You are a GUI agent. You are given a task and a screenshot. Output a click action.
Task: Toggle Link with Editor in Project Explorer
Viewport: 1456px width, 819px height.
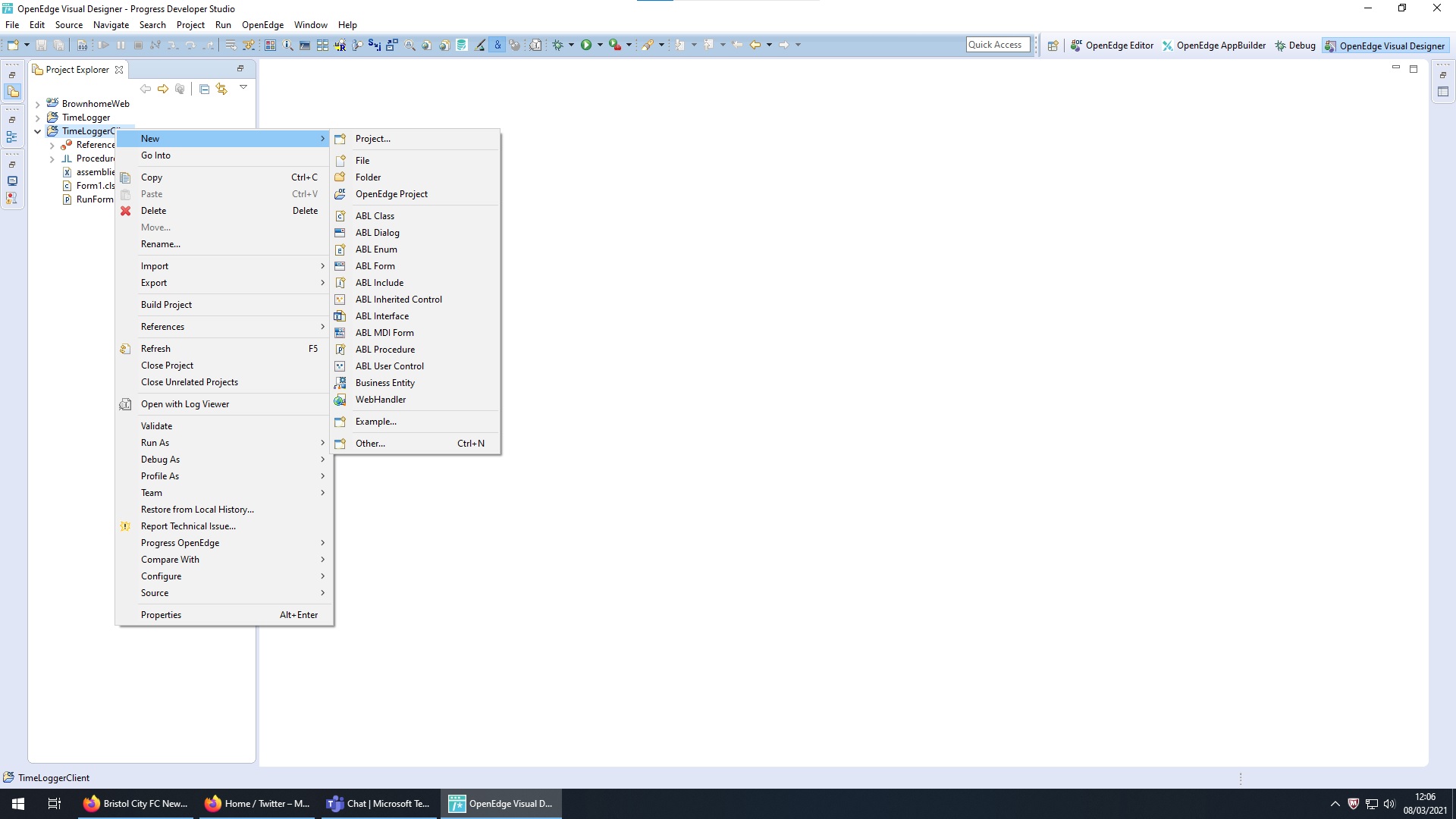pyautogui.click(x=222, y=89)
